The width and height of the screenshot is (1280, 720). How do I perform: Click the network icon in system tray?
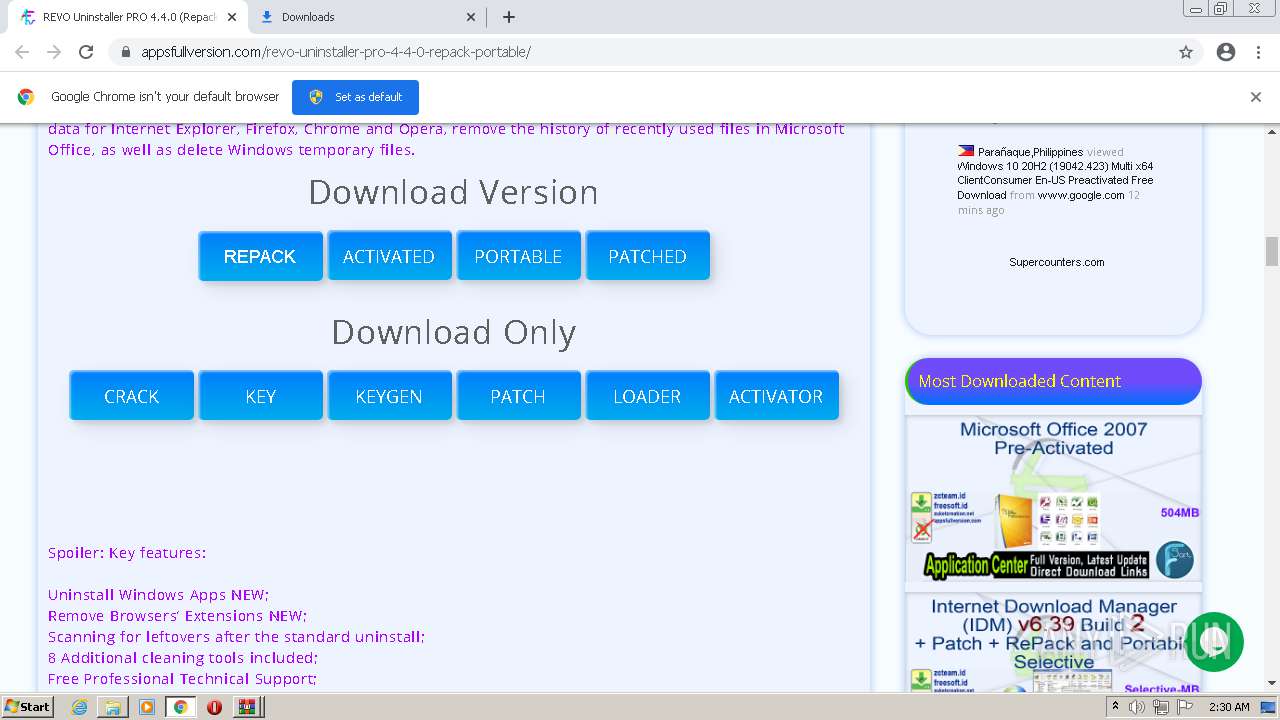click(x=1160, y=707)
